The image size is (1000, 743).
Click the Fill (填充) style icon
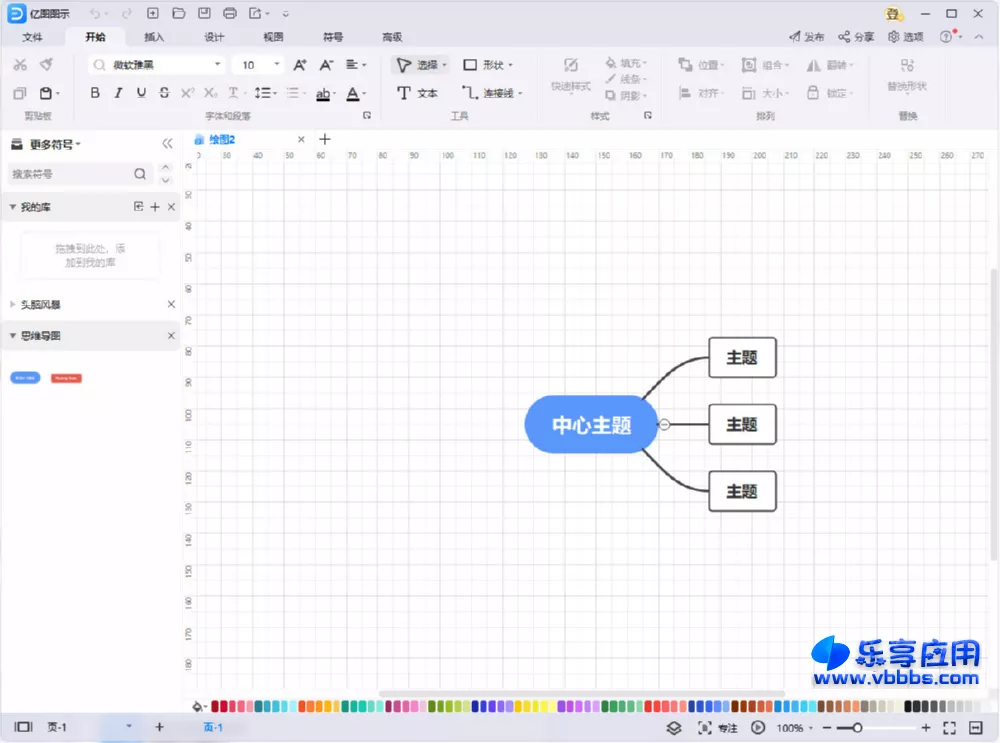625,62
